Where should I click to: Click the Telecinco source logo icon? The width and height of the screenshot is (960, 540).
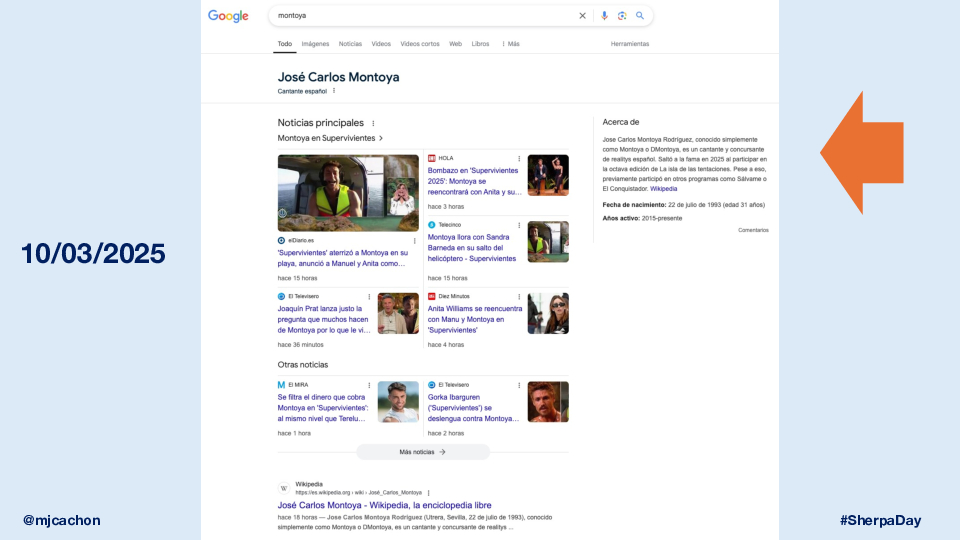pos(432,225)
